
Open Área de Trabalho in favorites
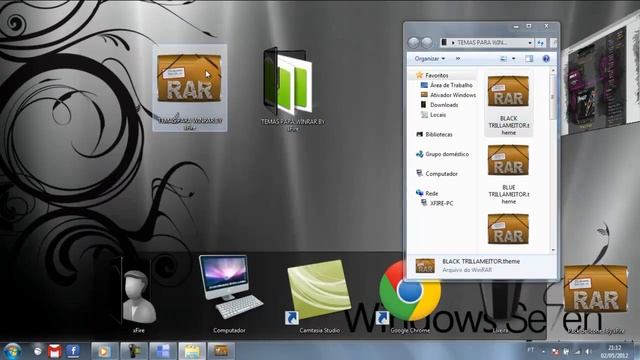coord(451,85)
